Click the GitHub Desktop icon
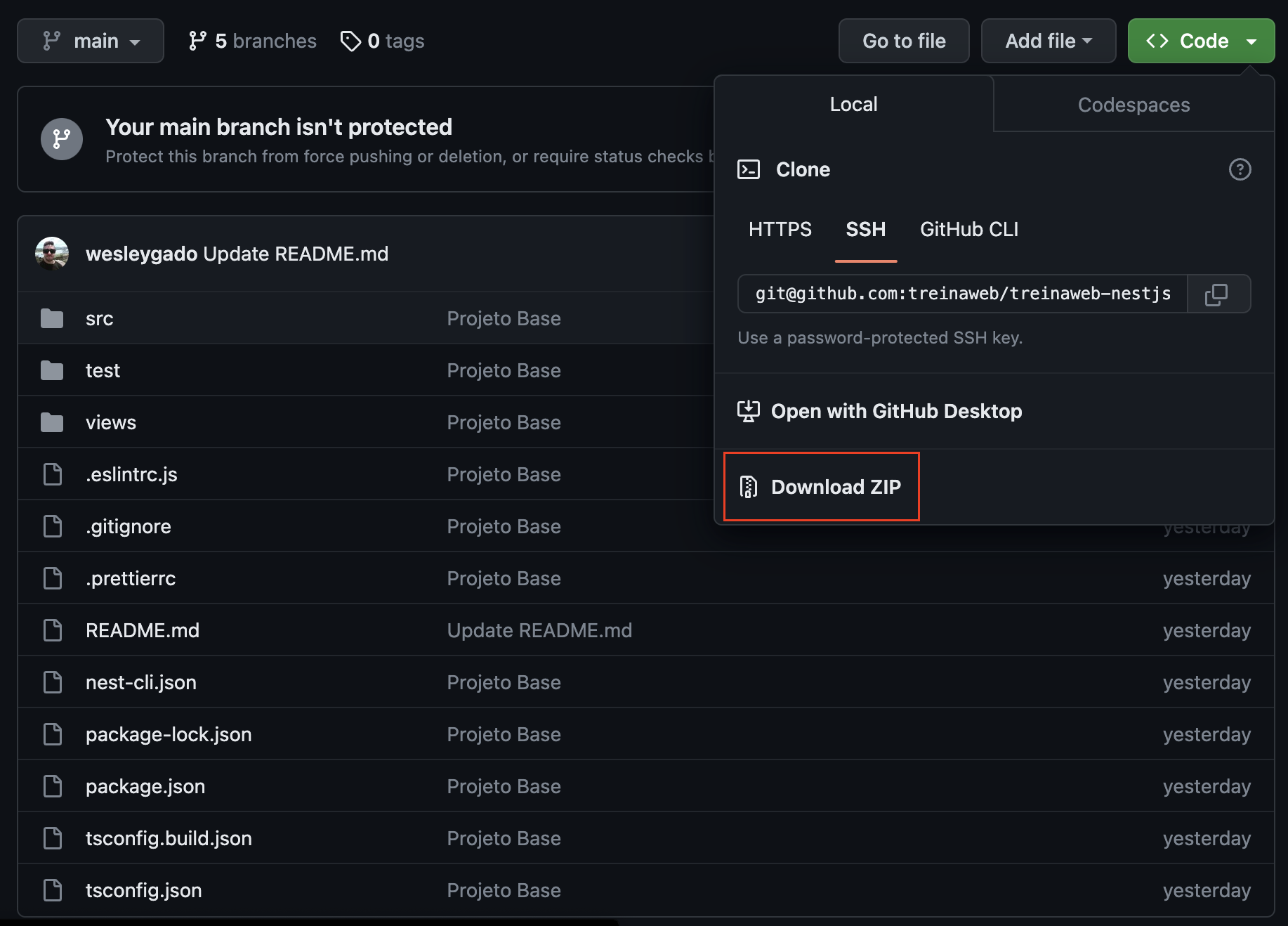This screenshot has height=926, width=1288. (x=749, y=411)
